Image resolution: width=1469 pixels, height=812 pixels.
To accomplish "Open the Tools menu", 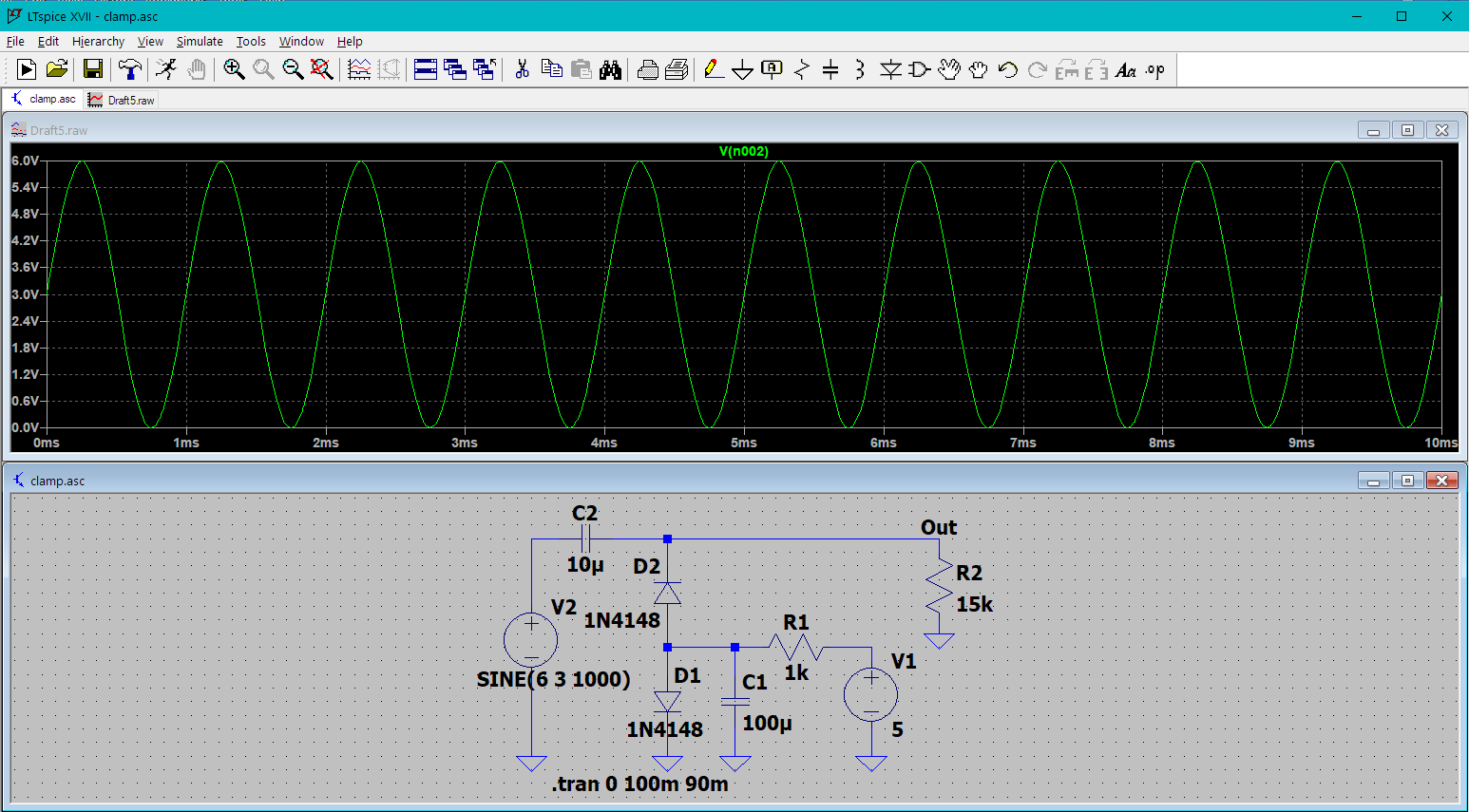I will 251,41.
